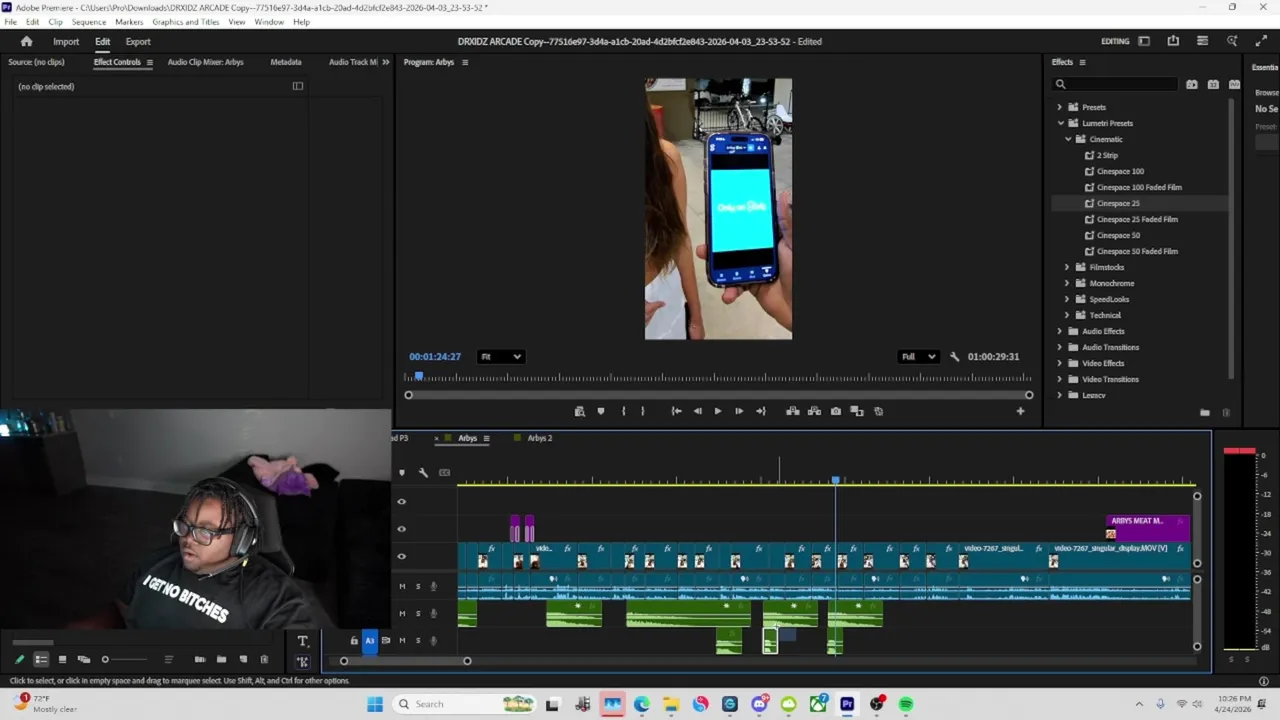Jump to the Out point
Screen dimensions: 1280x720
pos(761,411)
